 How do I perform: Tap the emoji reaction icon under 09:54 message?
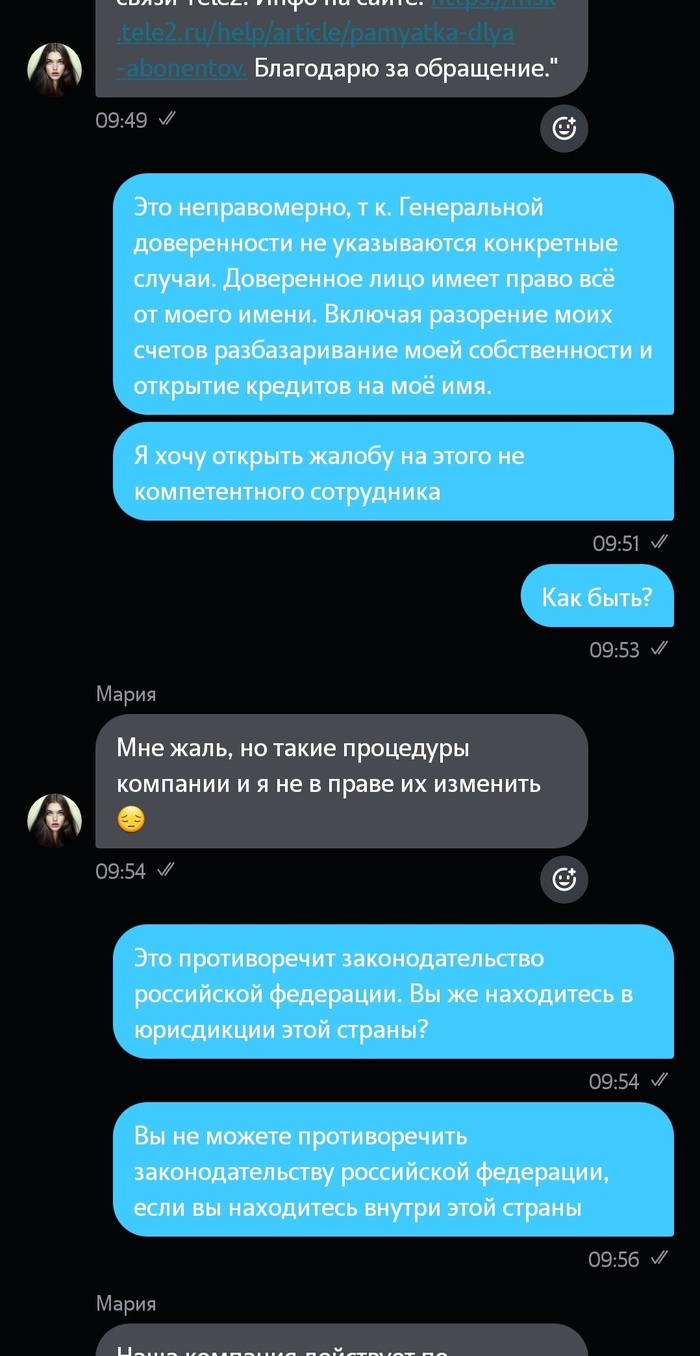(564, 879)
